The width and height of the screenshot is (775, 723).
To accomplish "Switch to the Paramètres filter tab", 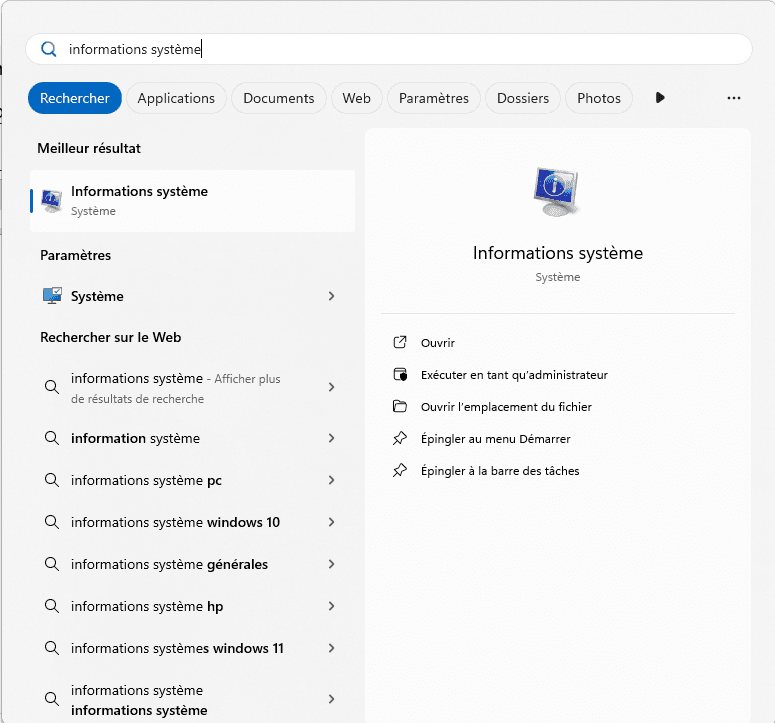I will click(433, 98).
